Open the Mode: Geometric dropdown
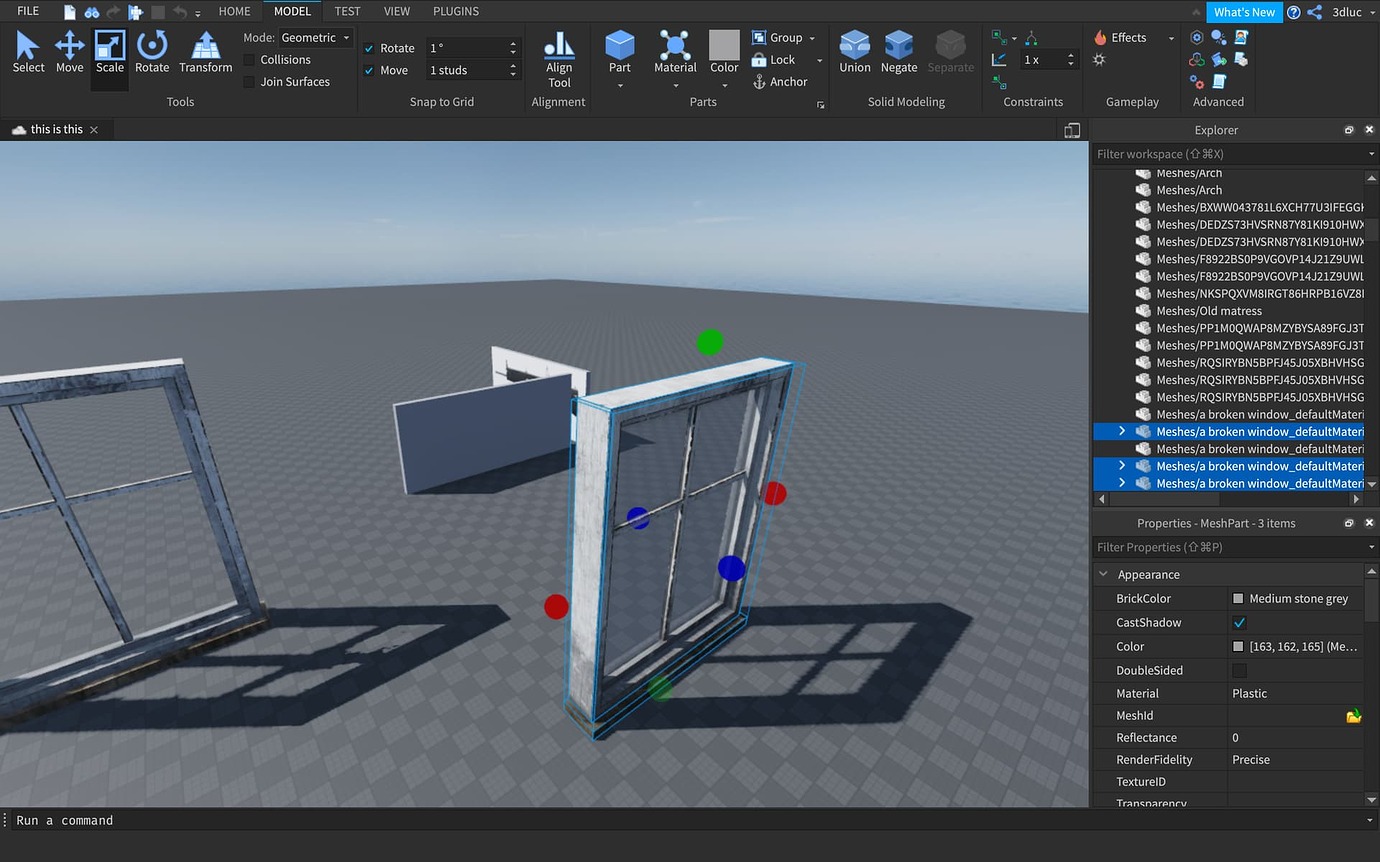Viewport: 1380px width, 862px height. pos(315,36)
